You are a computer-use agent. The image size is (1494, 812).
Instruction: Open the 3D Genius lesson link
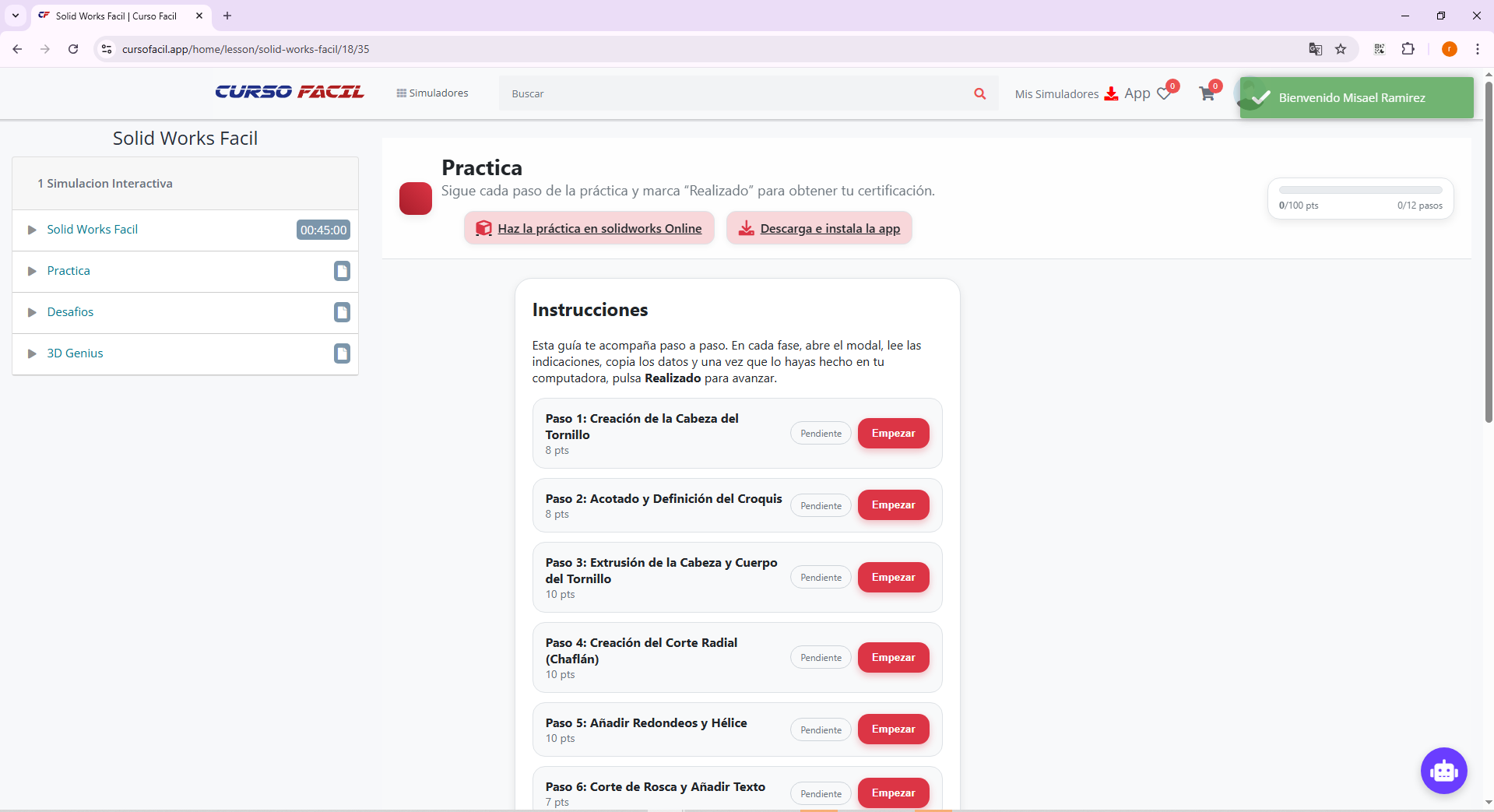click(75, 353)
